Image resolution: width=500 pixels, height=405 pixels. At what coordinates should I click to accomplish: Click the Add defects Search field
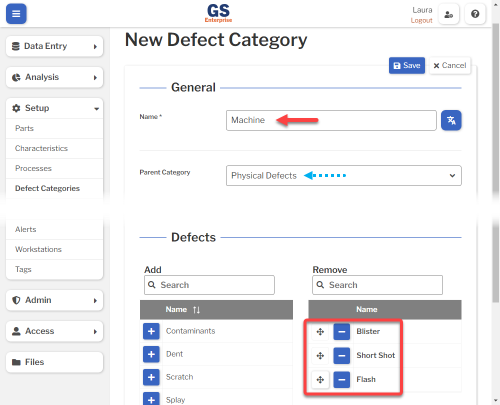pos(209,285)
